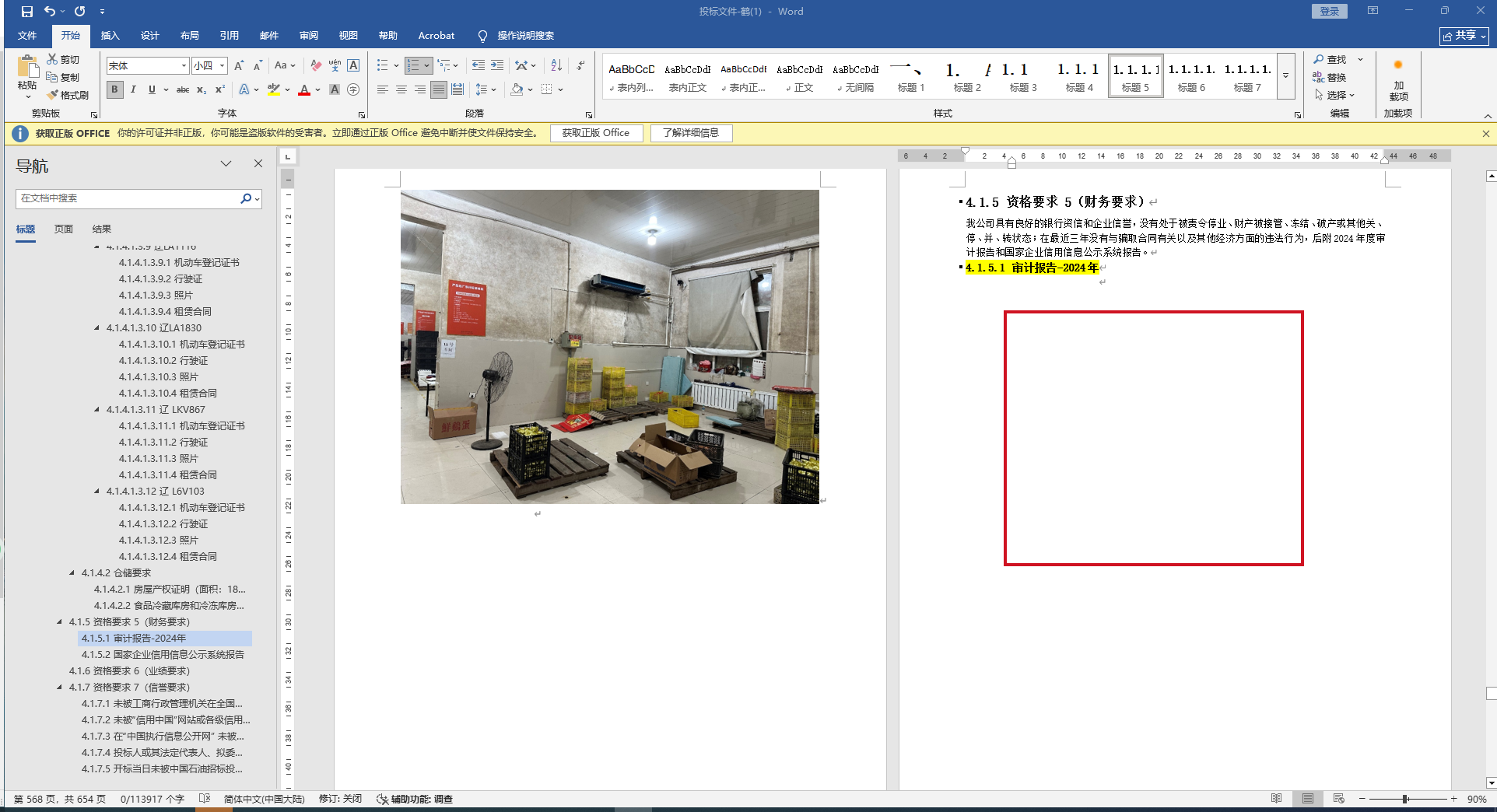Save the document from the quick access toolbar
Image resolution: width=1497 pixels, height=812 pixels.
pyautogui.click(x=27, y=12)
